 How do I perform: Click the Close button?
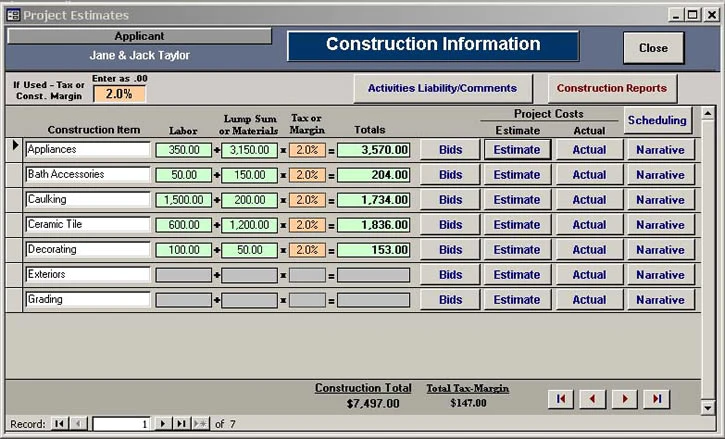653,48
